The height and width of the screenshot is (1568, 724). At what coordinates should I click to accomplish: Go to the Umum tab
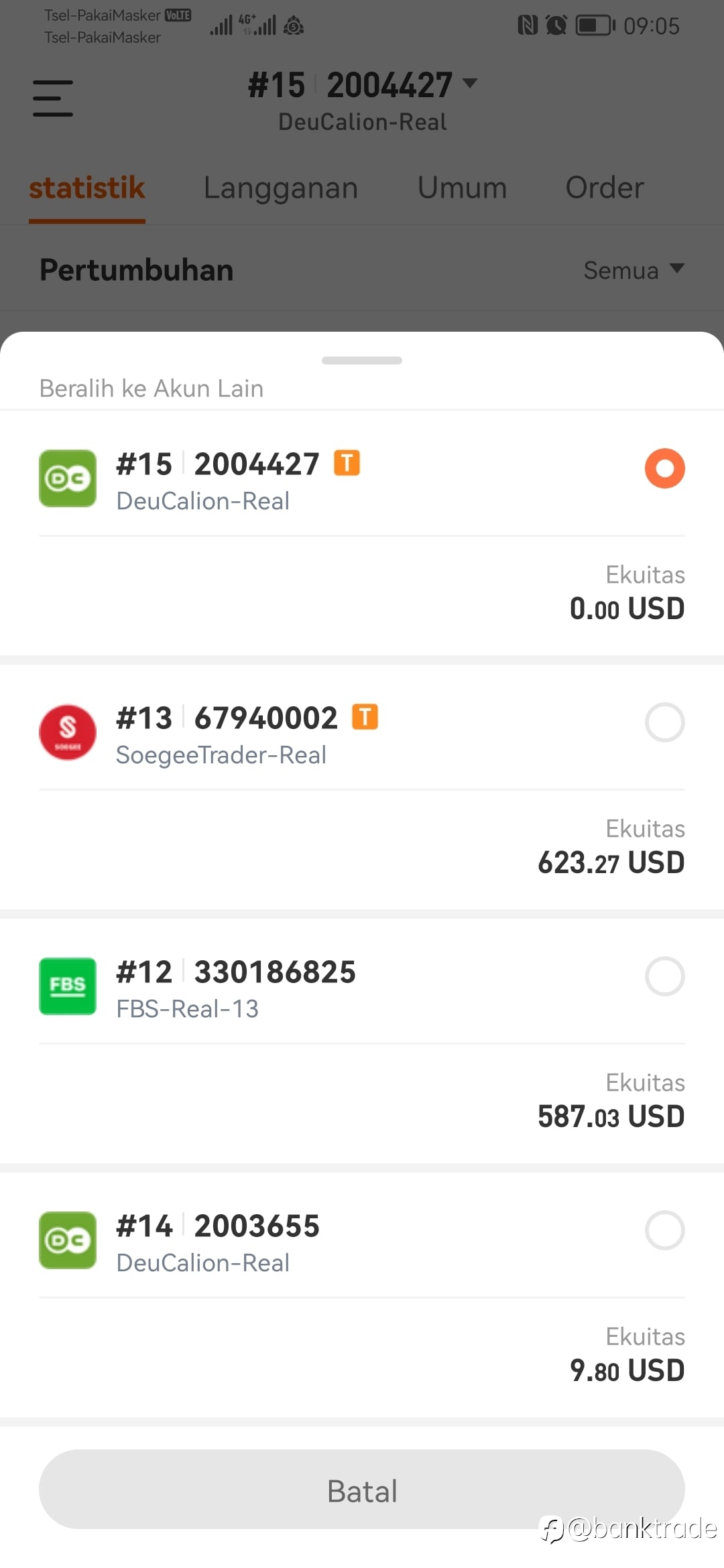point(462,188)
